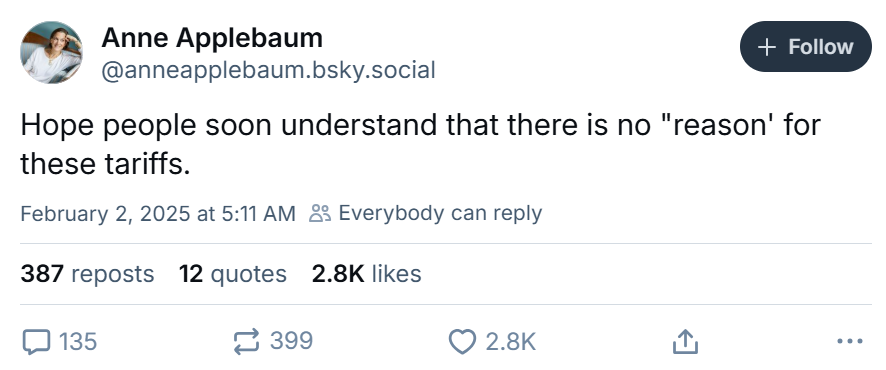The image size is (886, 370).
Task: View the 2.8K likes list
Action: pos(366,274)
